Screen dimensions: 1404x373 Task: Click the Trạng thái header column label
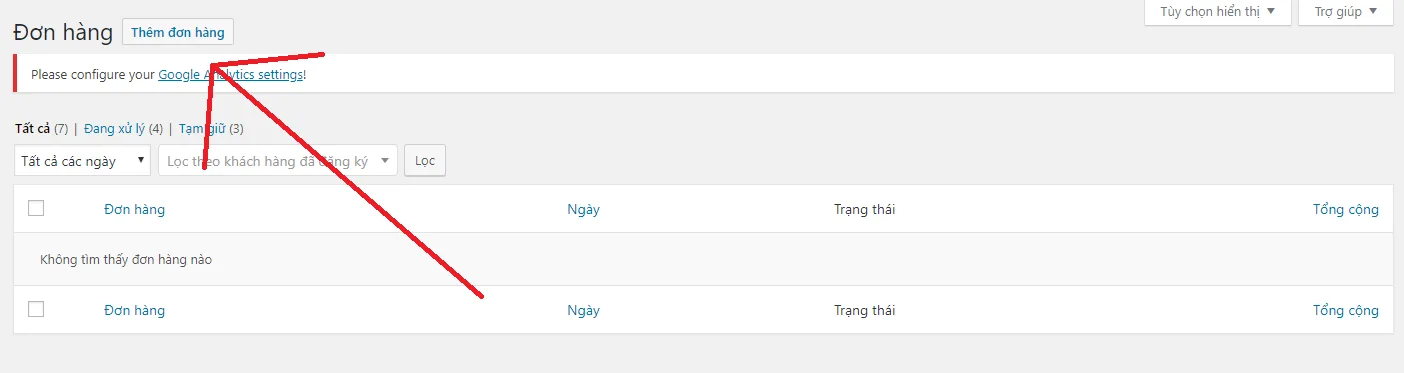click(865, 209)
